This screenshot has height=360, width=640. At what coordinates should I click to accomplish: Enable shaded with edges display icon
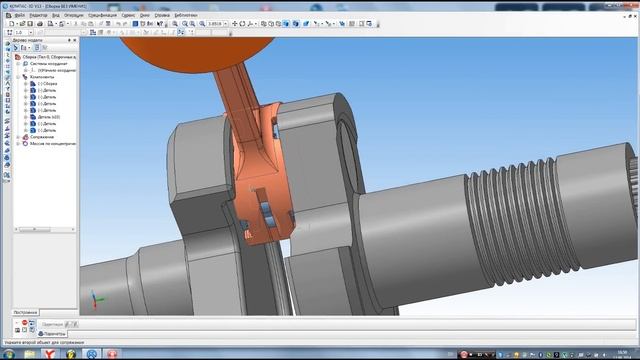tap(296, 24)
